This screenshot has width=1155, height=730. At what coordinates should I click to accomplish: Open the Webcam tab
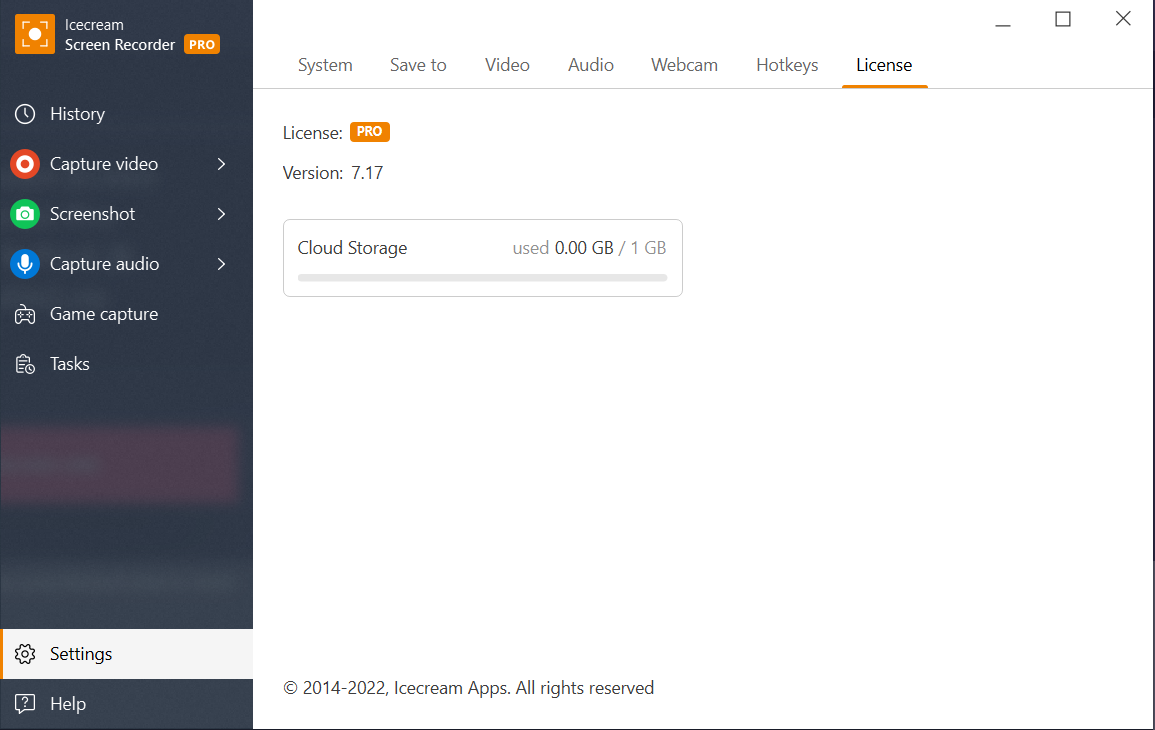(684, 65)
